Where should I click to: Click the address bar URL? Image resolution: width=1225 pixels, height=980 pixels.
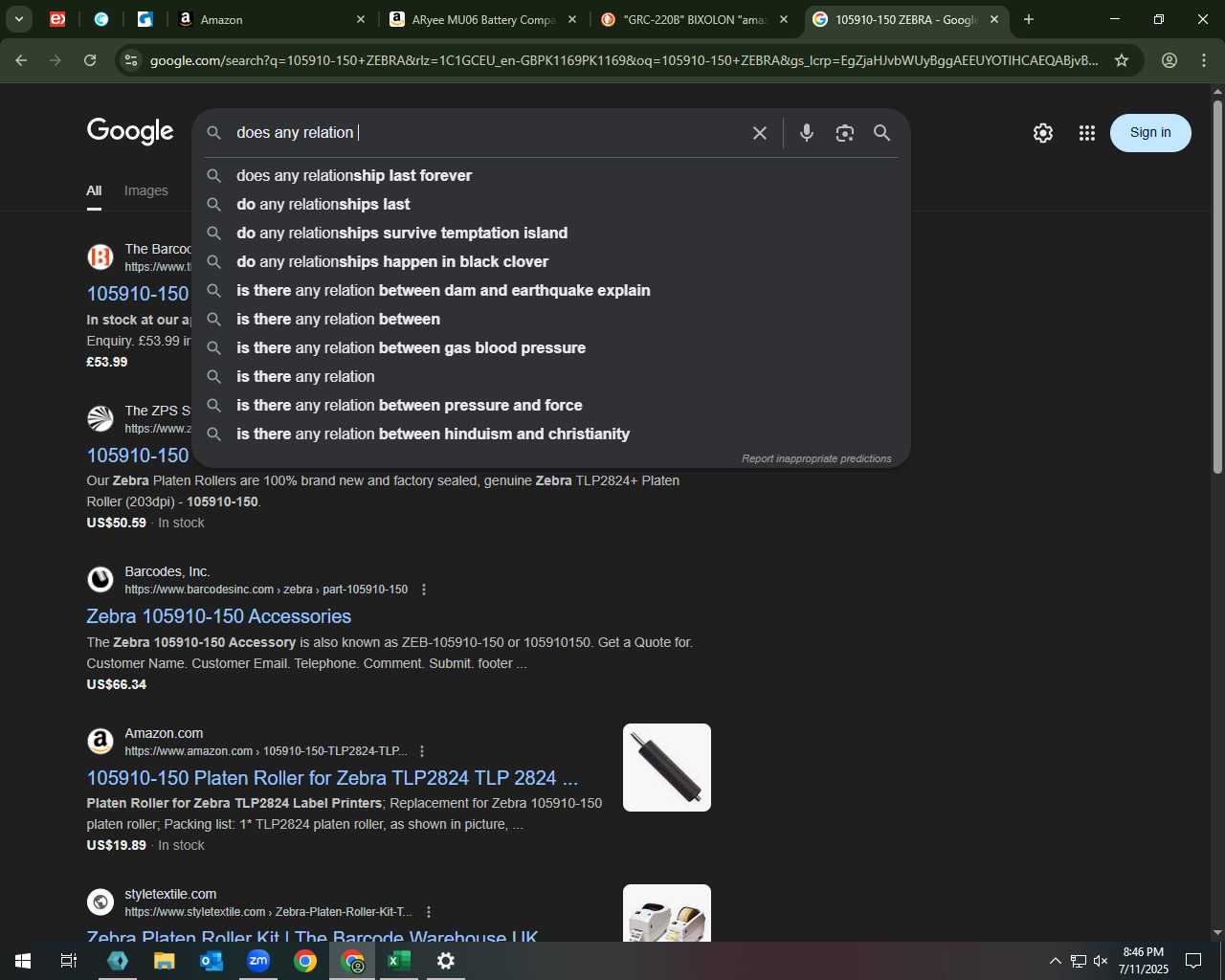click(x=624, y=60)
